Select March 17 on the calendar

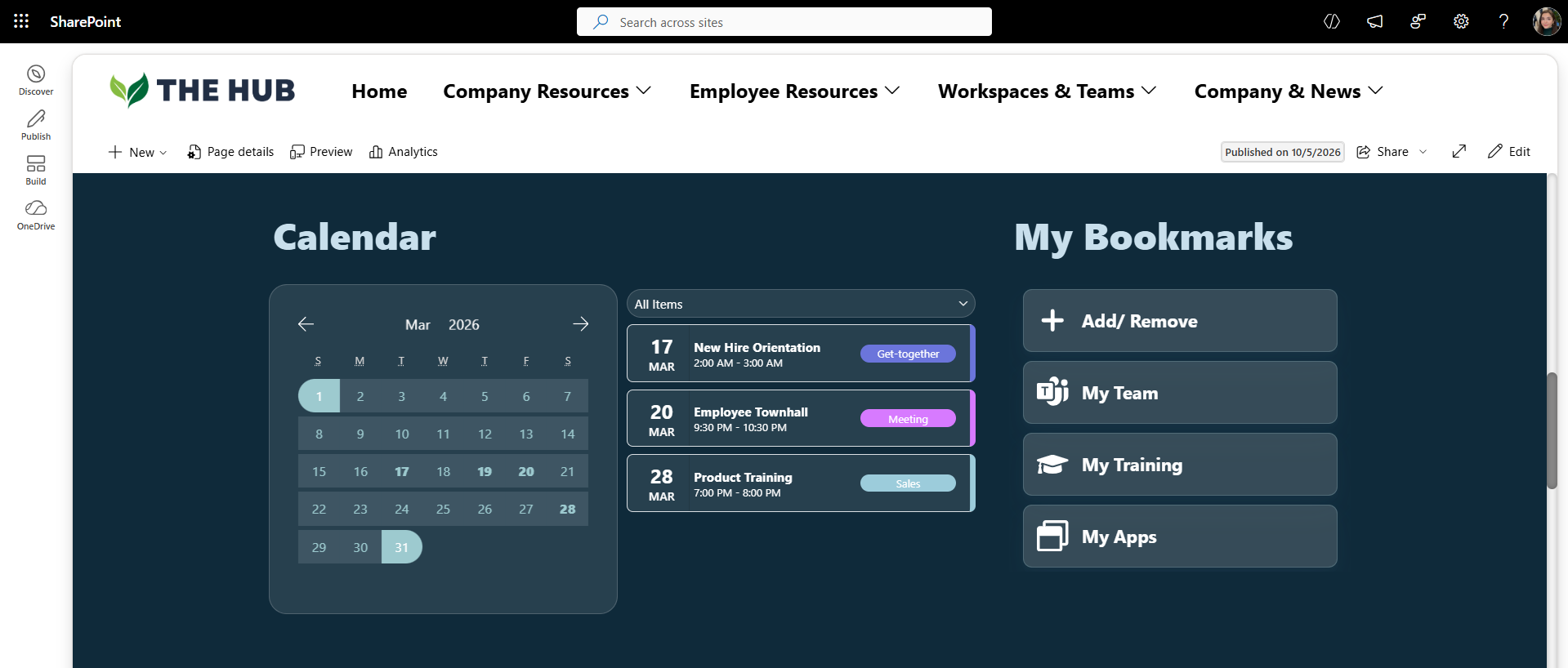(x=402, y=471)
